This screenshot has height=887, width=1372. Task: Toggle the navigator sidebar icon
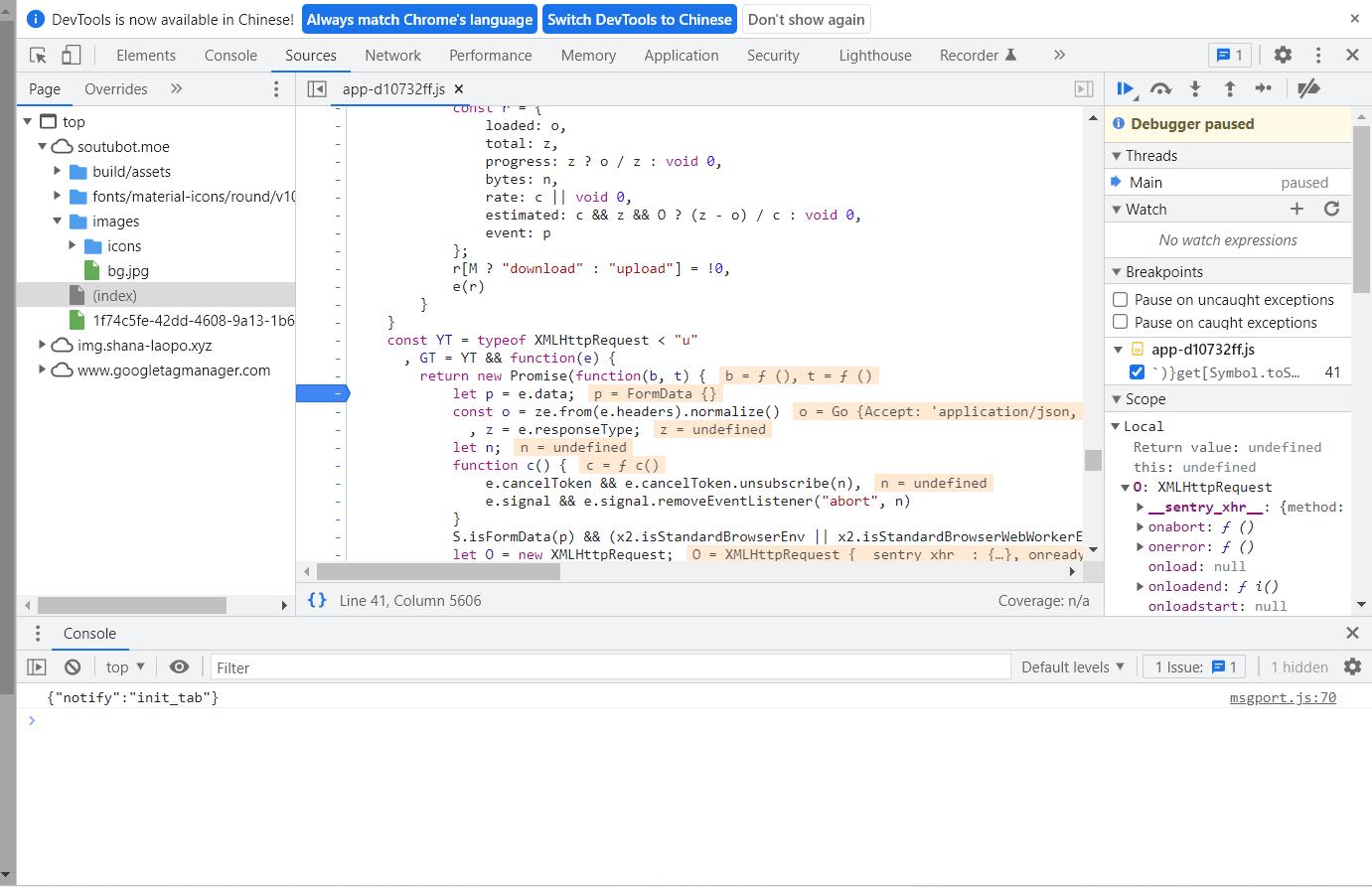tap(317, 89)
